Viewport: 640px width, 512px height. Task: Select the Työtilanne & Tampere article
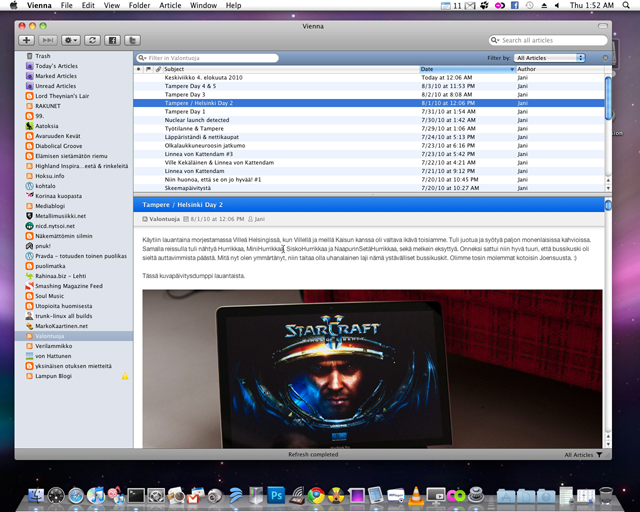pyautogui.click(x=369, y=129)
